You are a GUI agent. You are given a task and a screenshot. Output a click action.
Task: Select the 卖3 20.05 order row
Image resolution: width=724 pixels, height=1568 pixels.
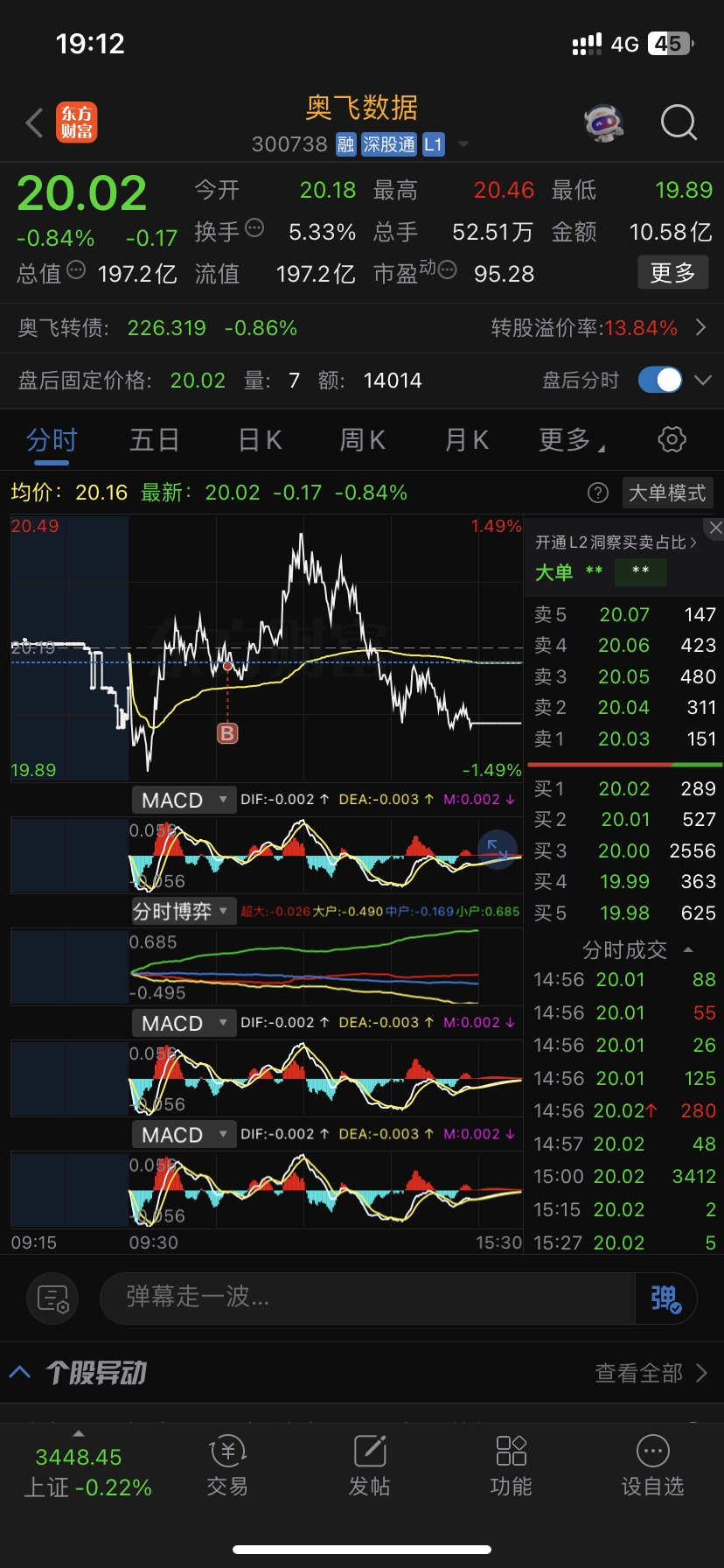(x=624, y=676)
